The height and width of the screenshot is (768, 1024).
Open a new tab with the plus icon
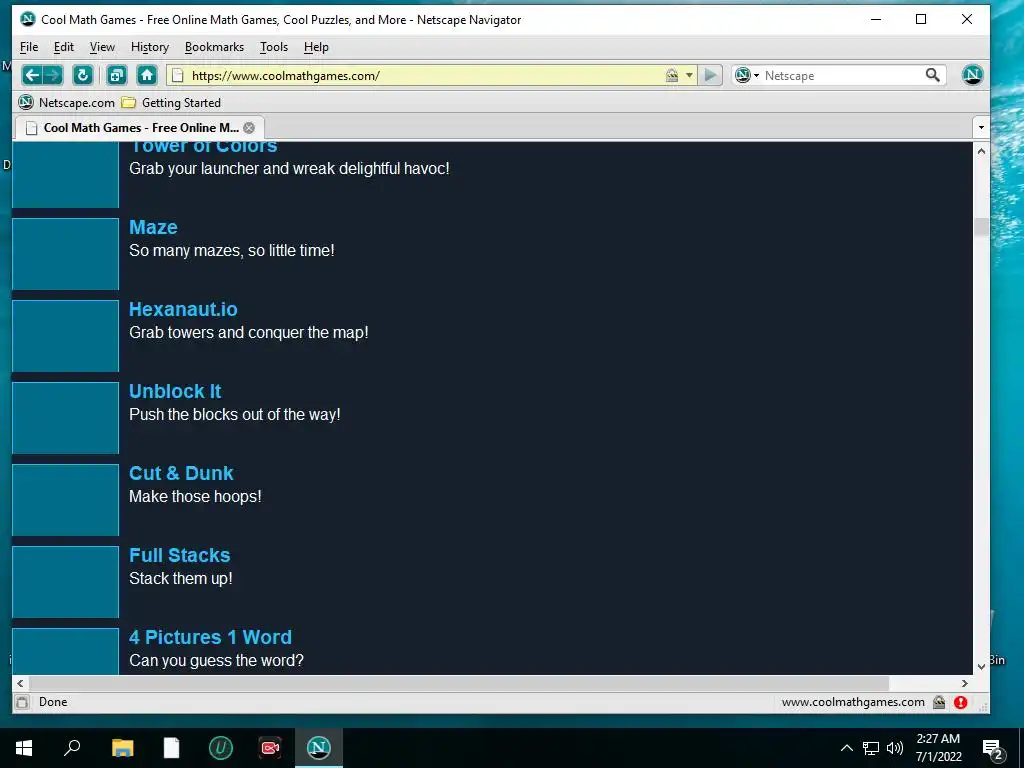click(116, 75)
